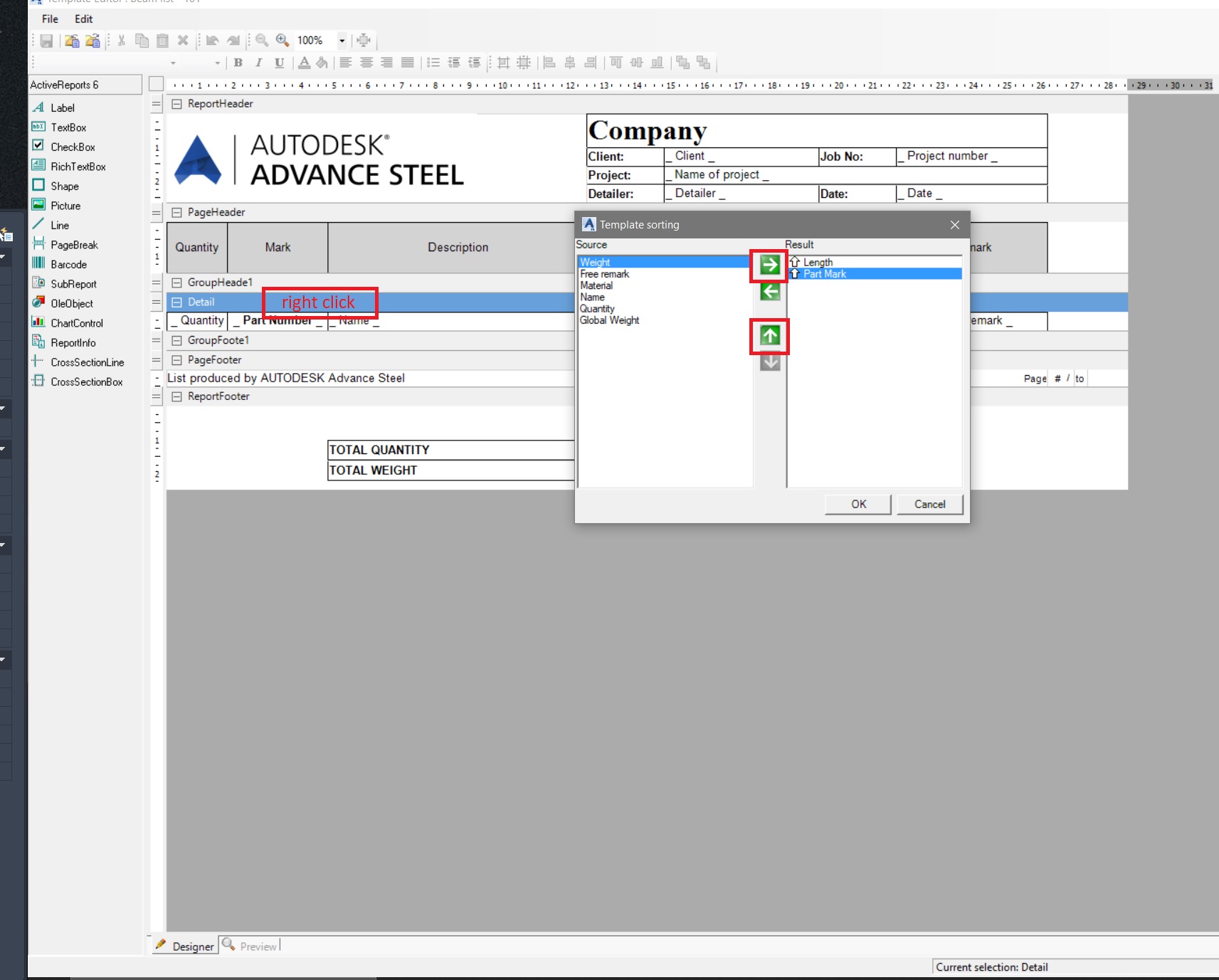This screenshot has width=1219, height=980.
Task: Open the font name dropdown
Action: 173,63
